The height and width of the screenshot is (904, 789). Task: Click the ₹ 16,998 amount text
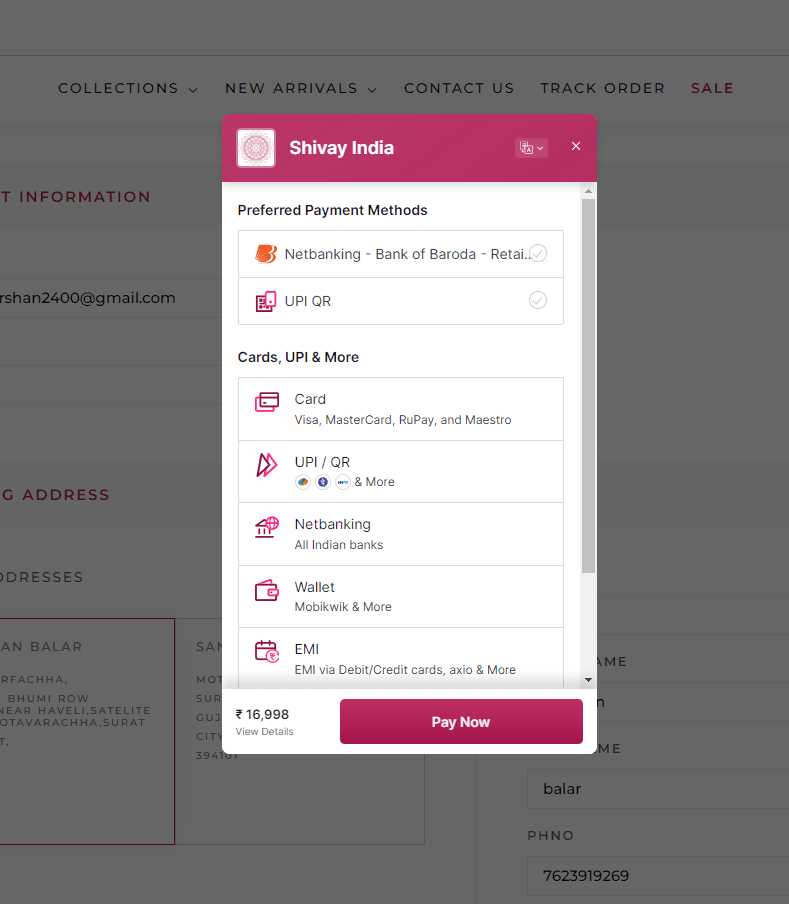click(262, 715)
